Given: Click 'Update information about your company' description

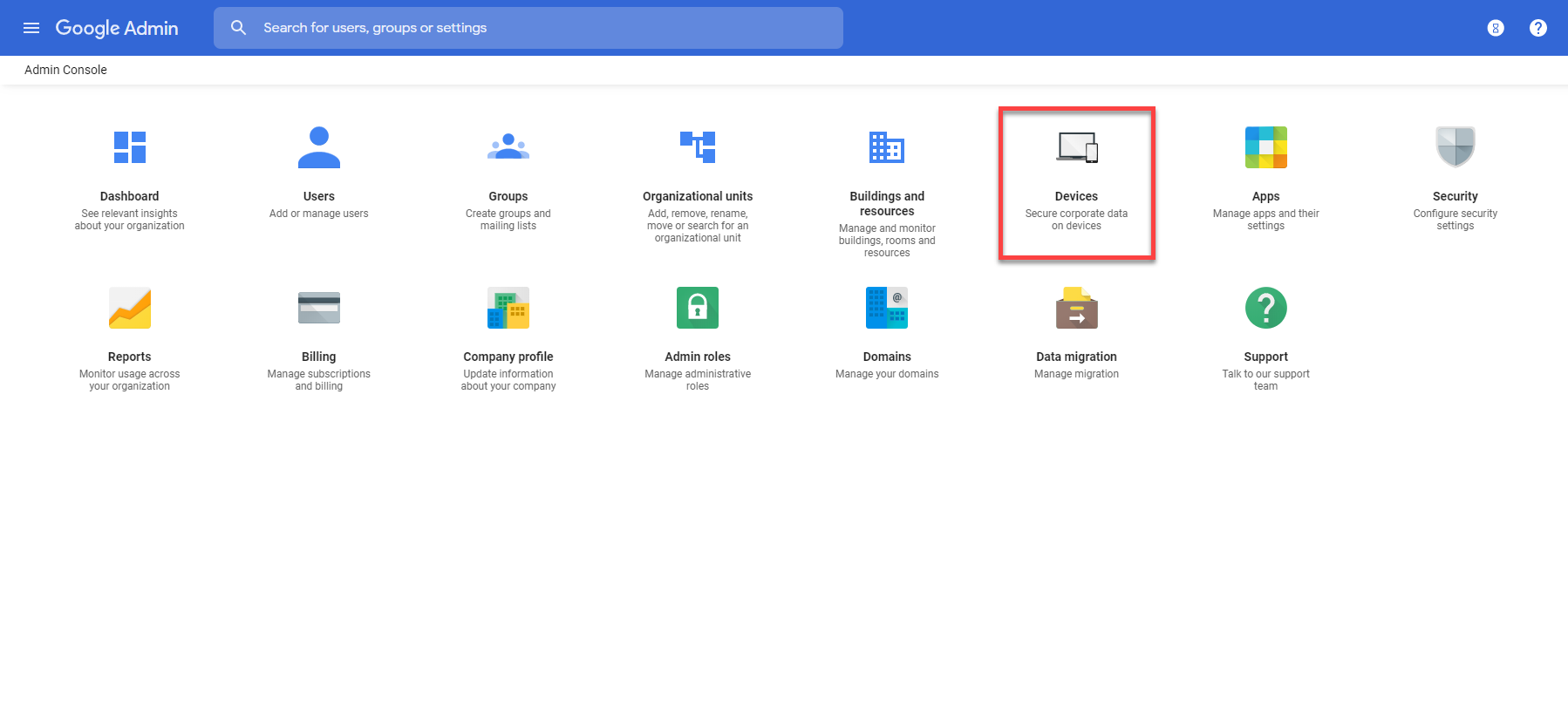Looking at the screenshot, I should [508, 380].
